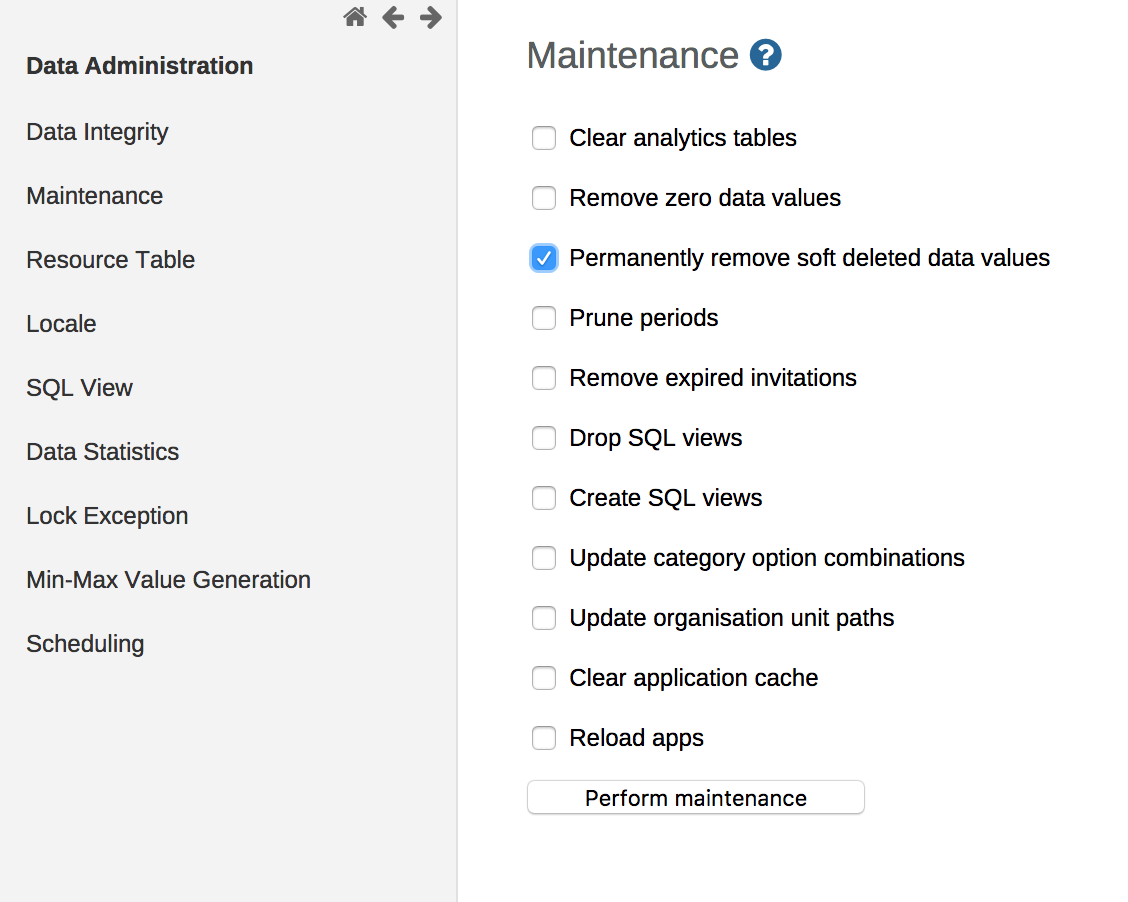Toggle the Clear application cache checkbox

click(x=544, y=678)
